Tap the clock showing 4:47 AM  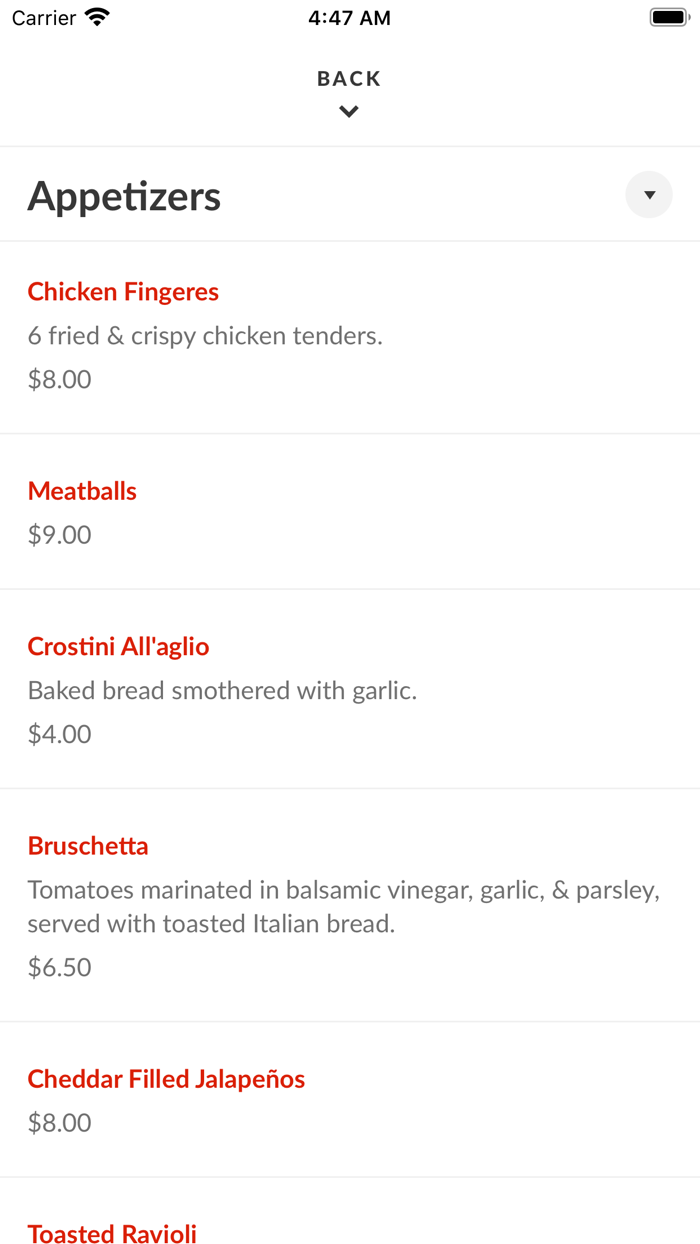point(349,17)
